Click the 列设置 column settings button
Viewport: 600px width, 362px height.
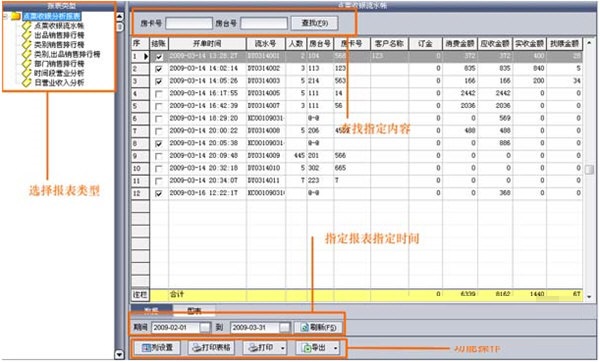[x=158, y=348]
